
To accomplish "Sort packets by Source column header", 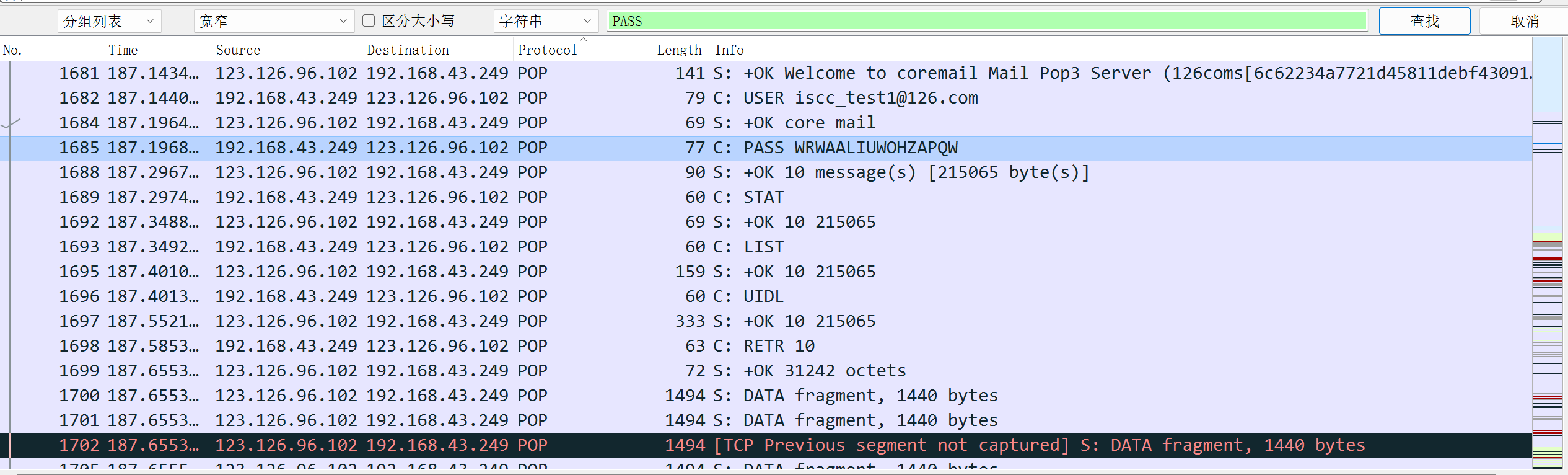I will pyautogui.click(x=286, y=50).
